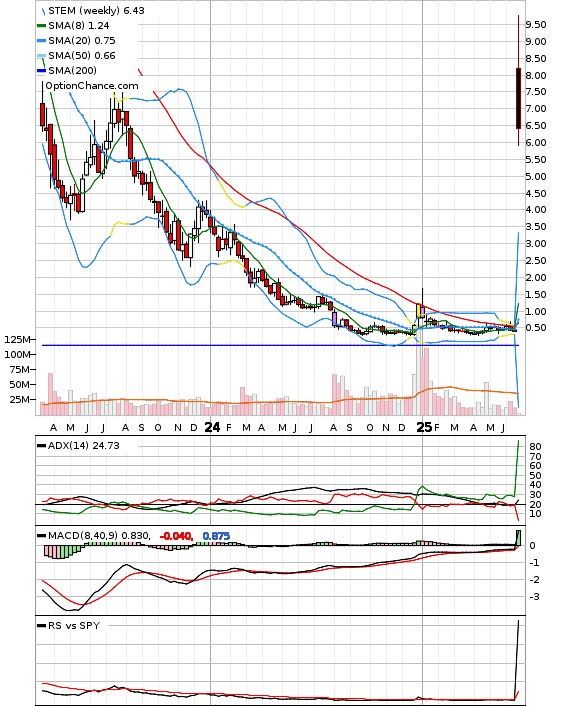Click the blue 0.875 MACD value
Image resolution: width=566 pixels, height=706 pixels.
click(x=216, y=536)
